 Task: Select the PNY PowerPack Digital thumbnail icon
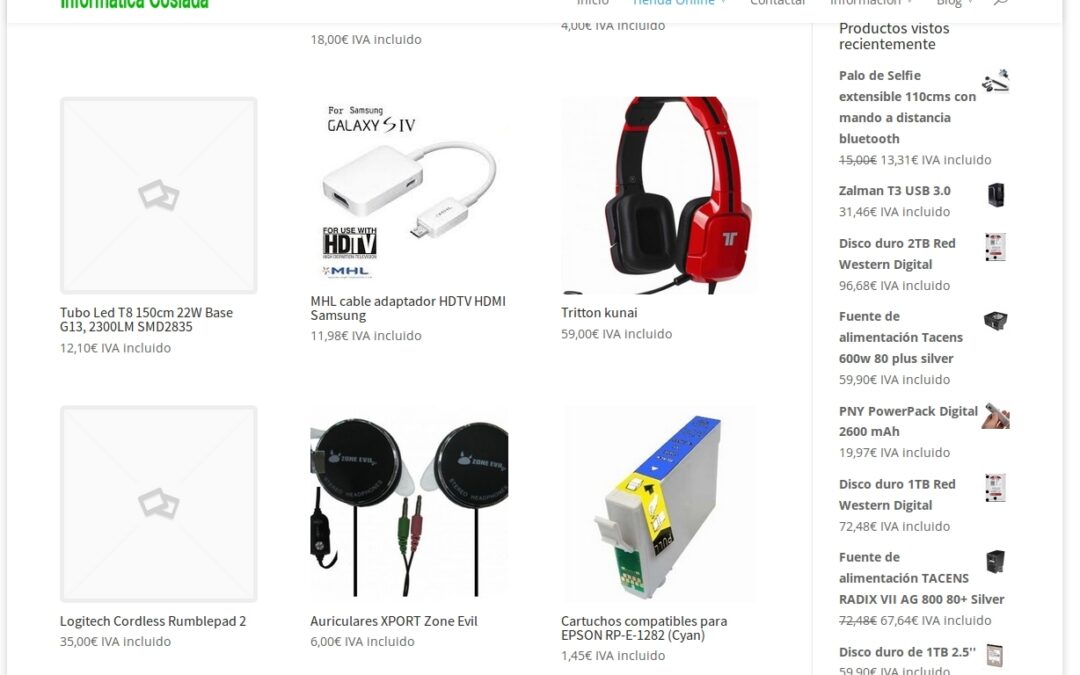[x=995, y=416]
